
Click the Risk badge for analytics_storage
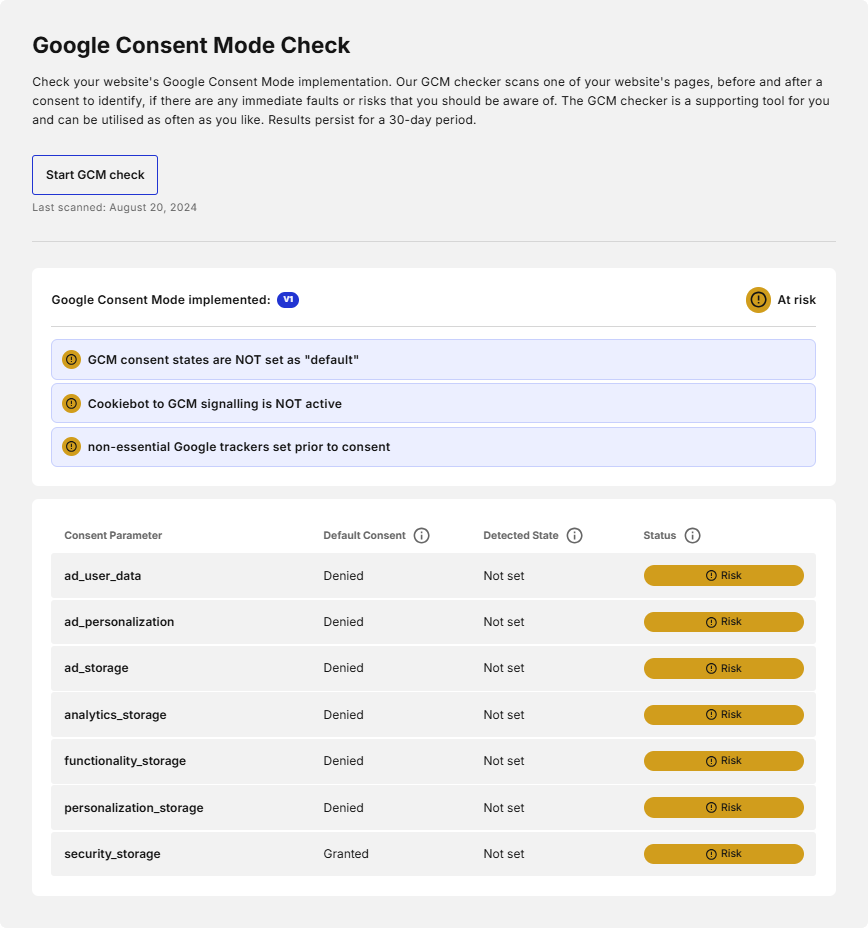pos(724,714)
